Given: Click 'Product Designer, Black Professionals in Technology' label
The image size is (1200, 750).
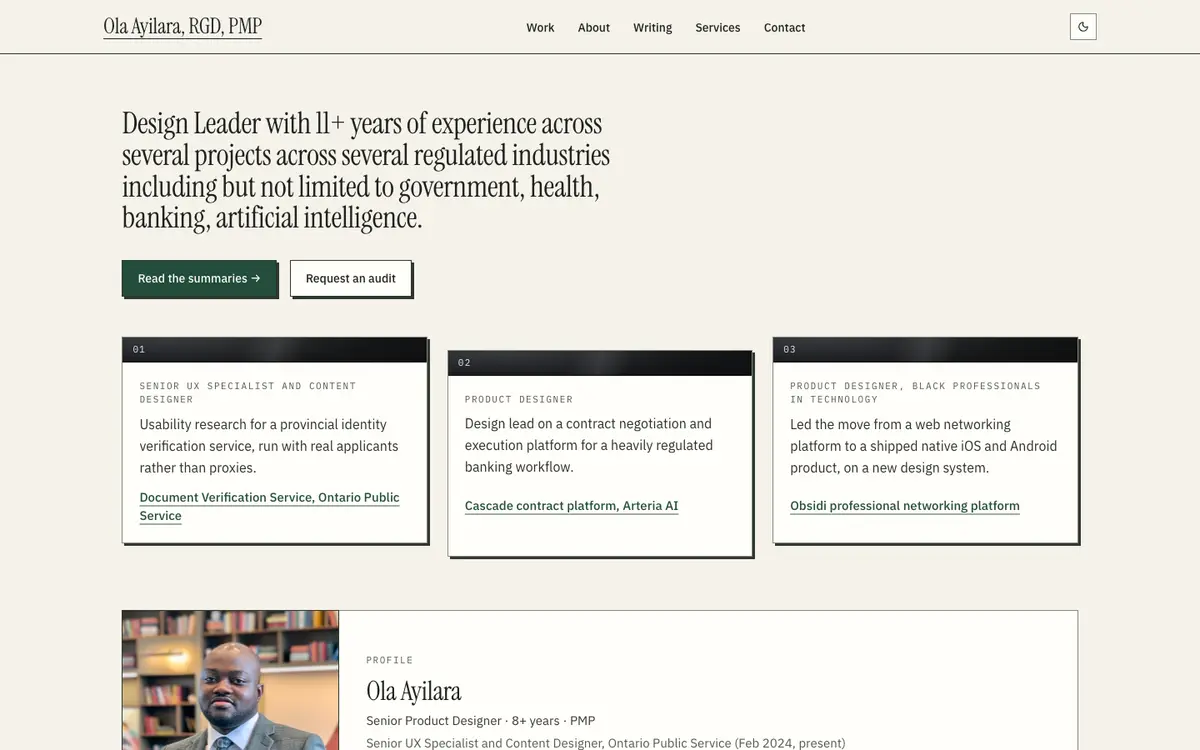Looking at the screenshot, I should click(915, 392).
